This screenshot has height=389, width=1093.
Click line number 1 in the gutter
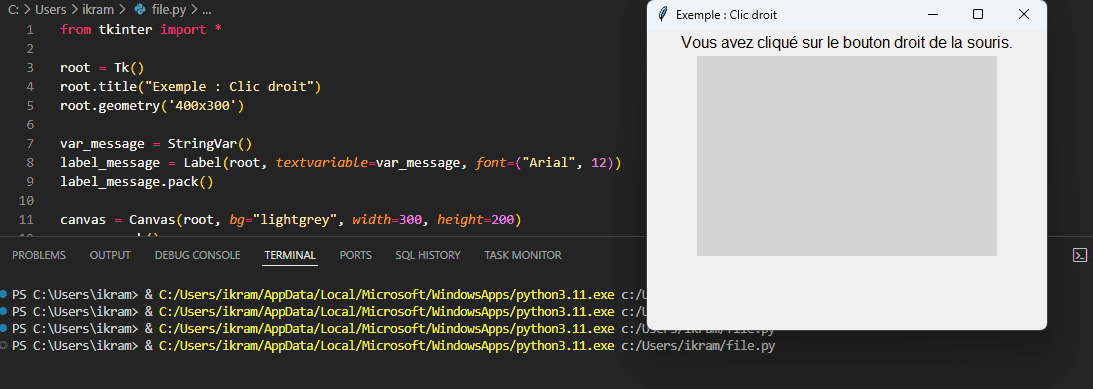click(29, 29)
